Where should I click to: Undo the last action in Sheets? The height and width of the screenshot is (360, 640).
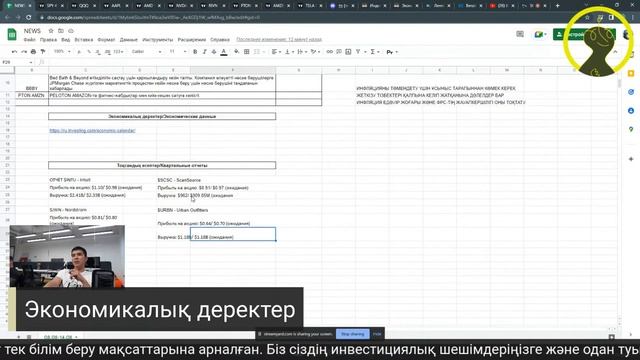coord(15,52)
